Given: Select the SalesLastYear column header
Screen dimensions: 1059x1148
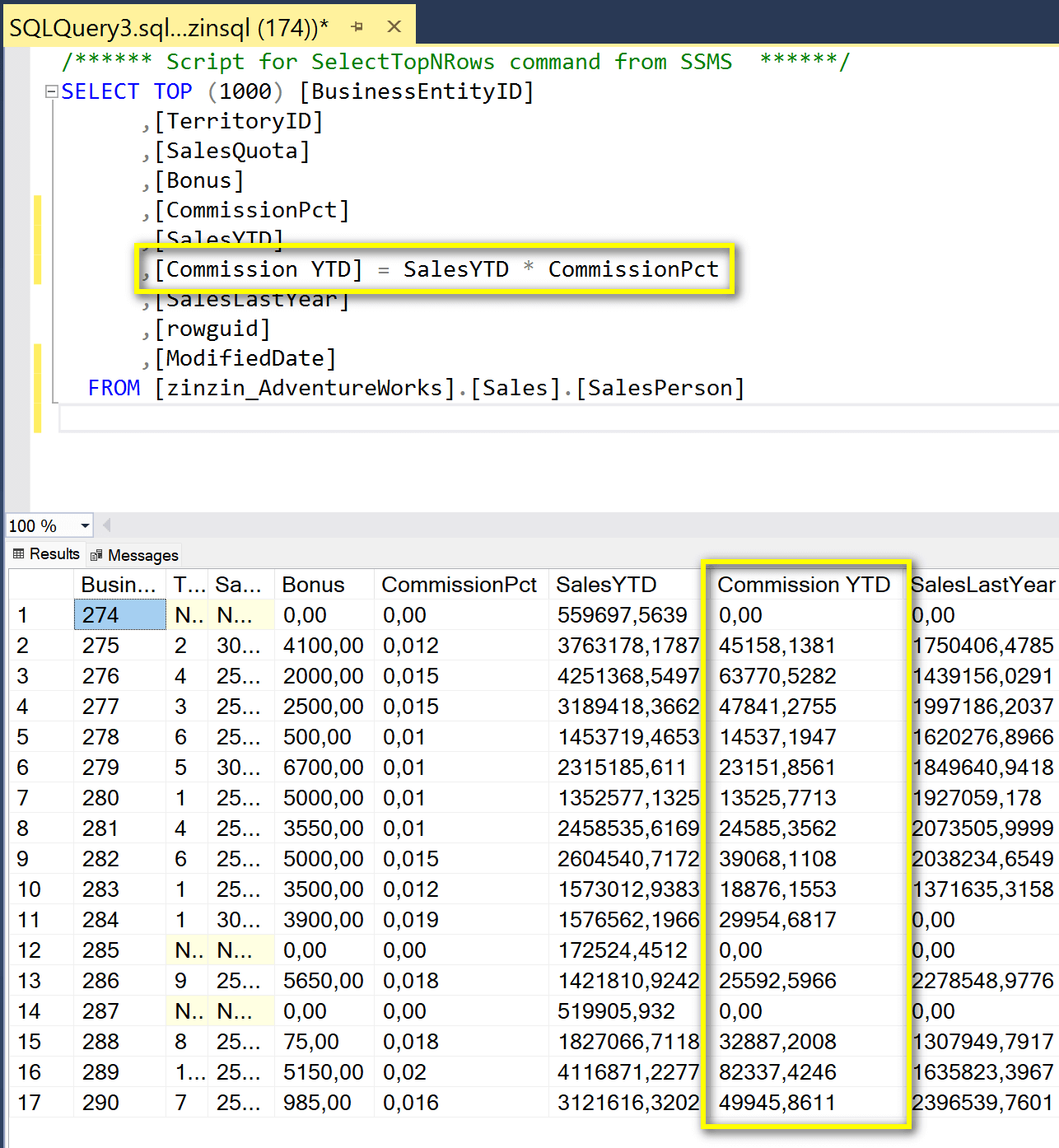Looking at the screenshot, I should (982, 585).
